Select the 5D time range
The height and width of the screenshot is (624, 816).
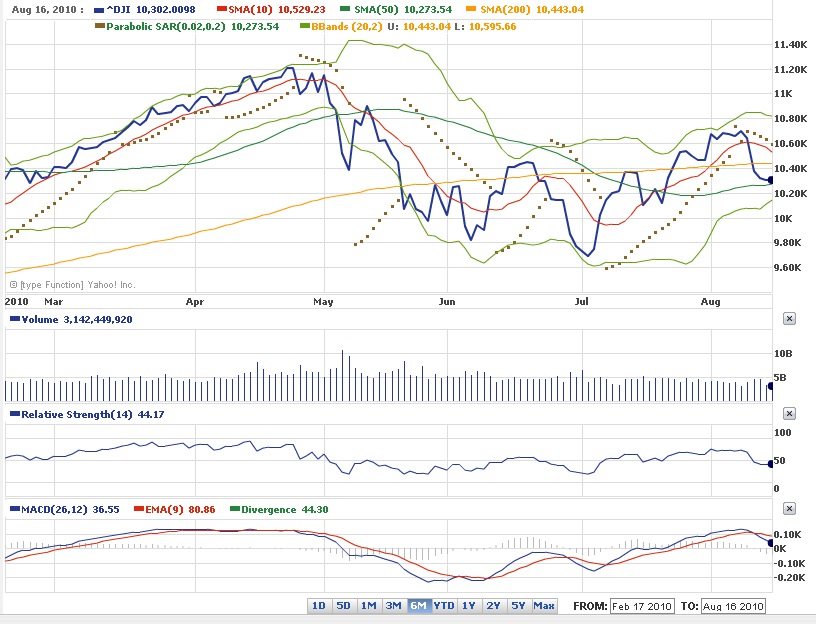coord(343,605)
